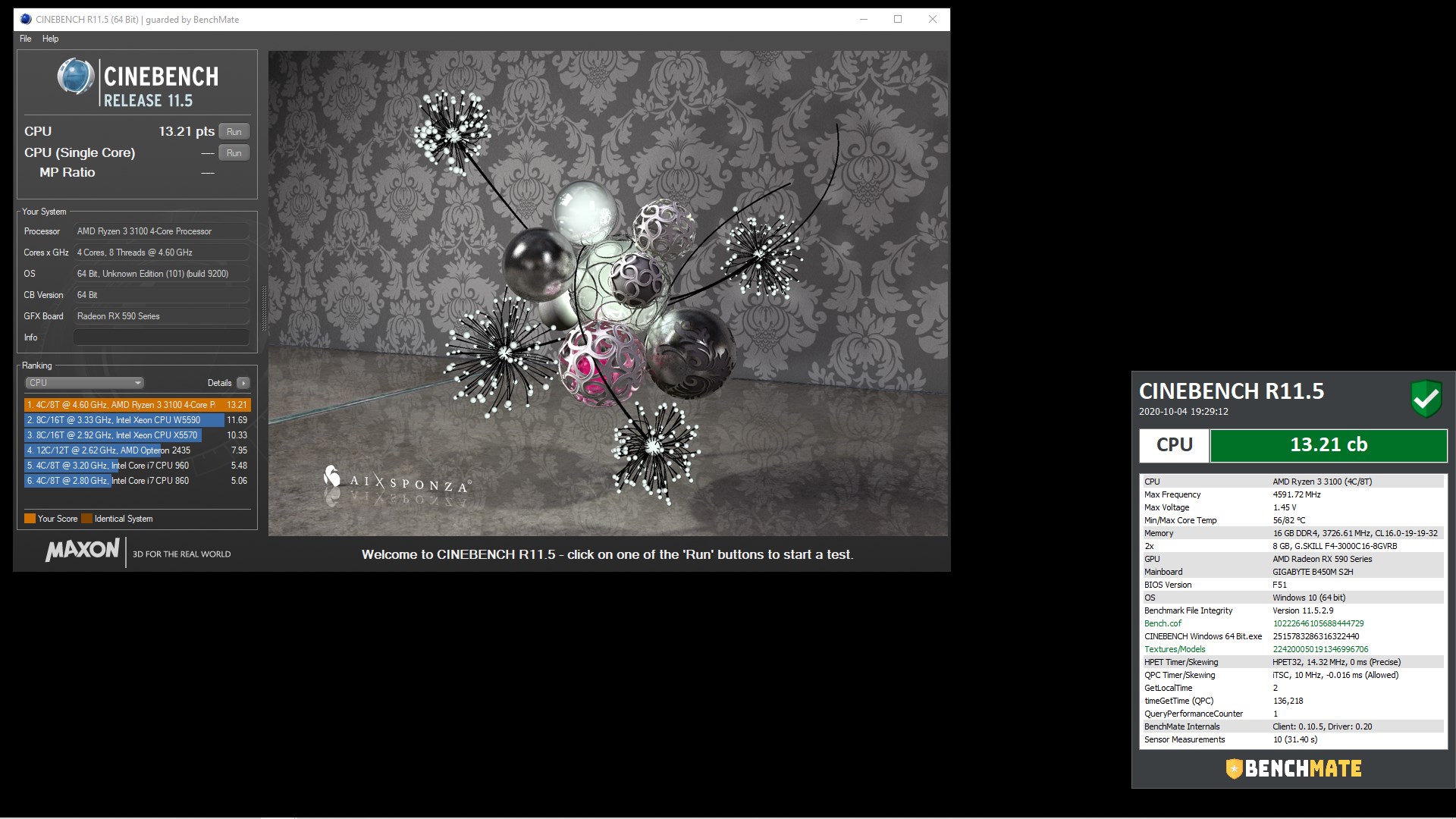Click the panel splitter grip handle
Image resolution: width=1456 pixels, height=819 pixels.
264,309
